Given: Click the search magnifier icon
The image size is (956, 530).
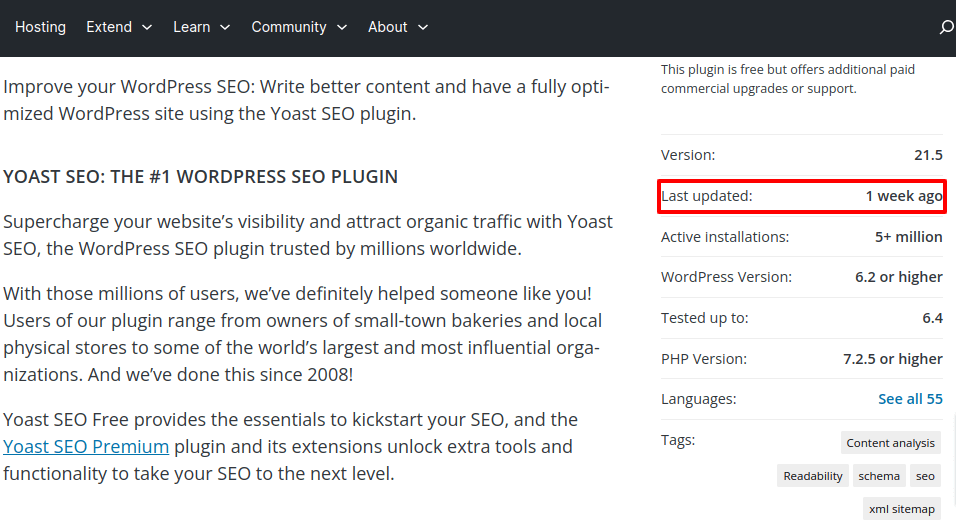Looking at the screenshot, I should click(946, 28).
